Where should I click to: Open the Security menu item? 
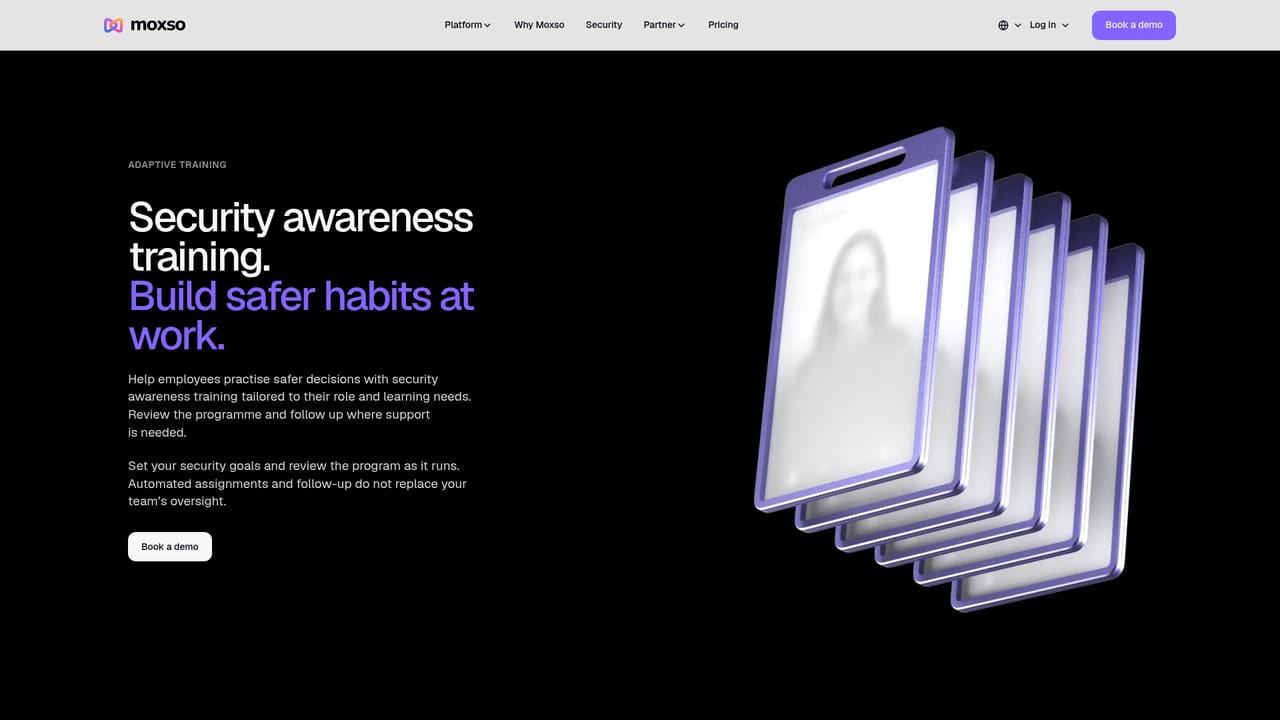pyautogui.click(x=604, y=25)
